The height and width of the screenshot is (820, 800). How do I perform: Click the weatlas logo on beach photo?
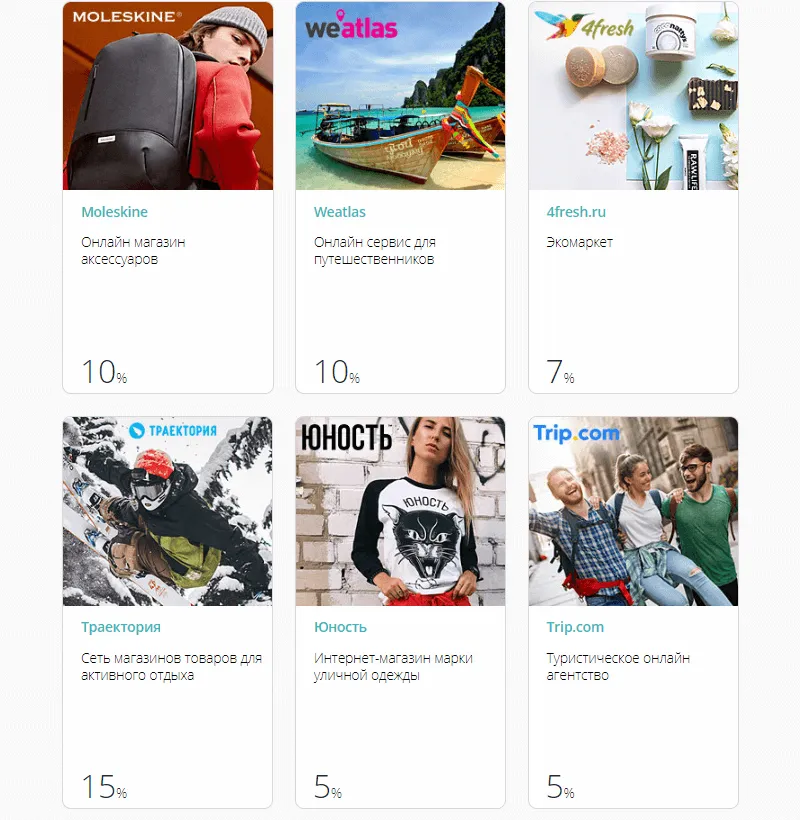click(x=351, y=26)
